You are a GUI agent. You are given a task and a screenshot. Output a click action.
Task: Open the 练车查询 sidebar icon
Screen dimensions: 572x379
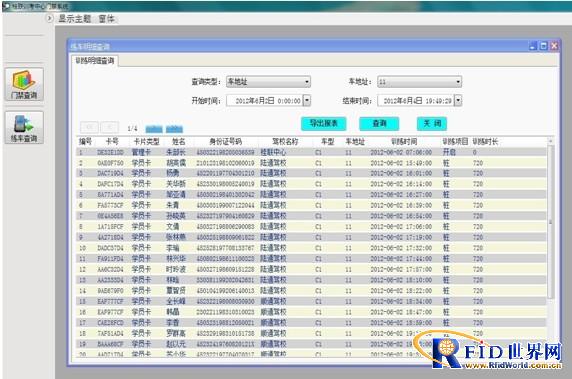point(24,128)
